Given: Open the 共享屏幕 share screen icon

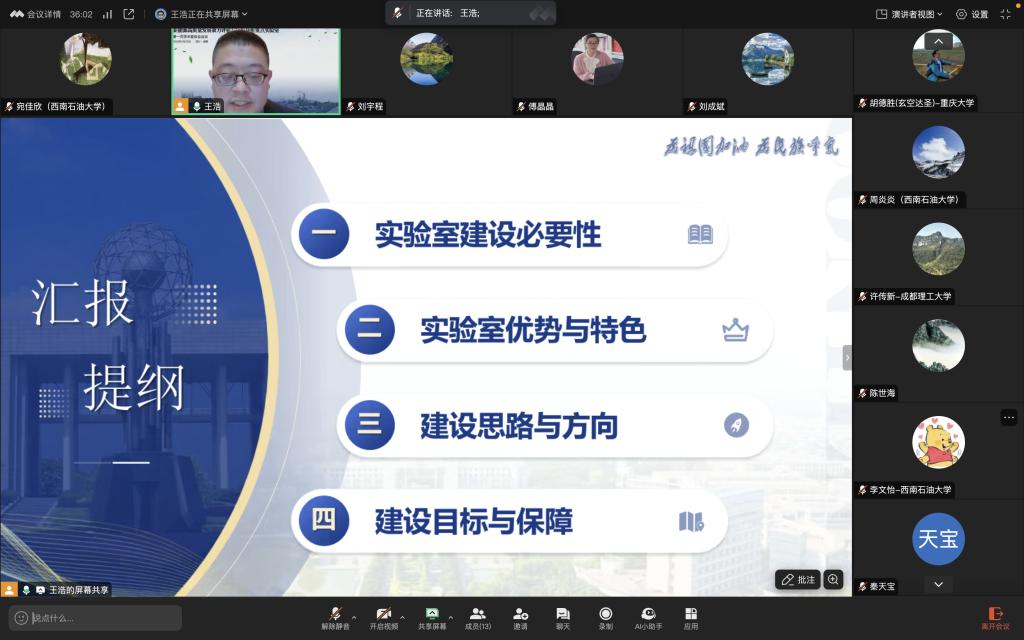Looking at the screenshot, I should [432, 616].
